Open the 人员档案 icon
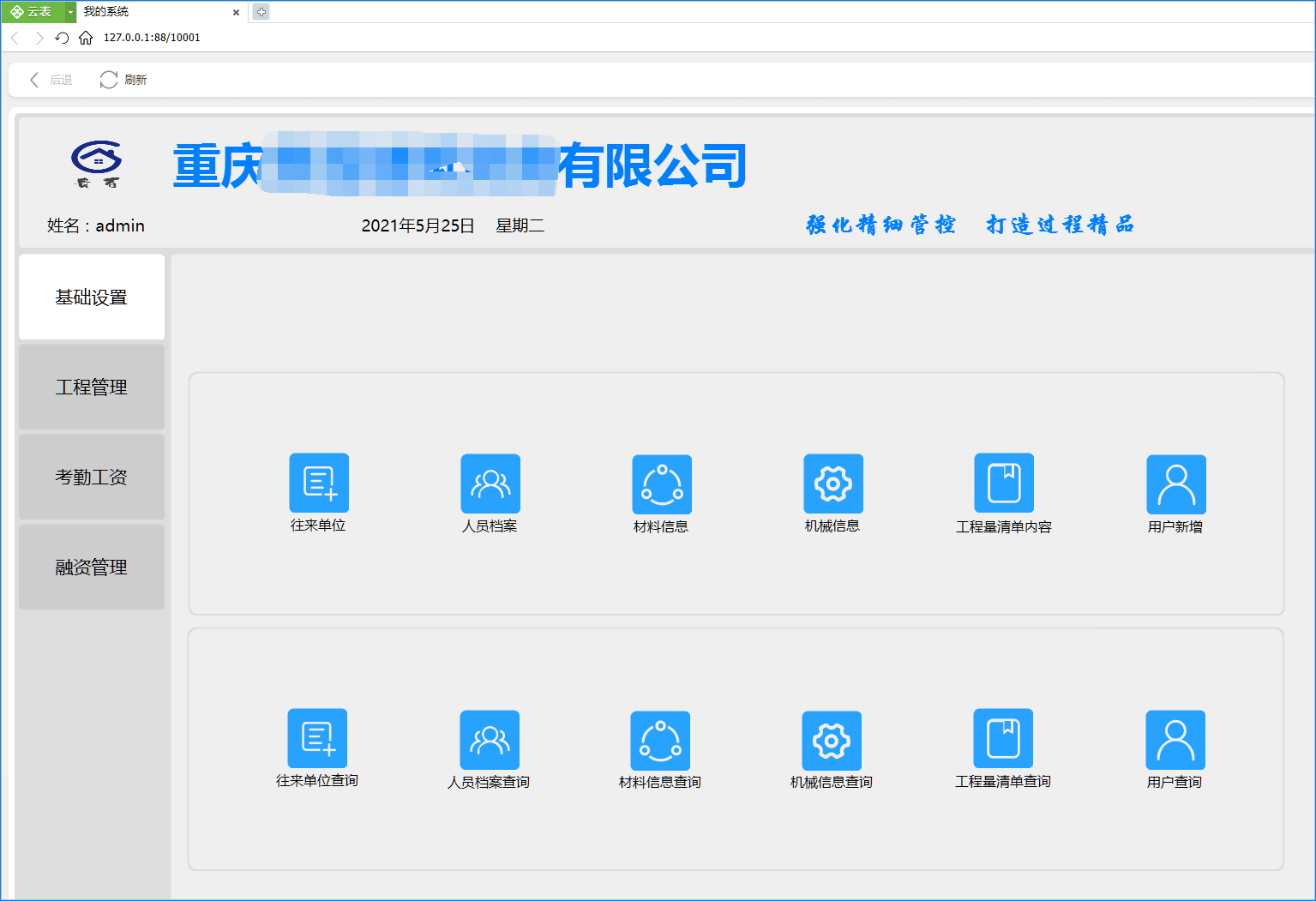The width and height of the screenshot is (1316, 901). coord(490,484)
